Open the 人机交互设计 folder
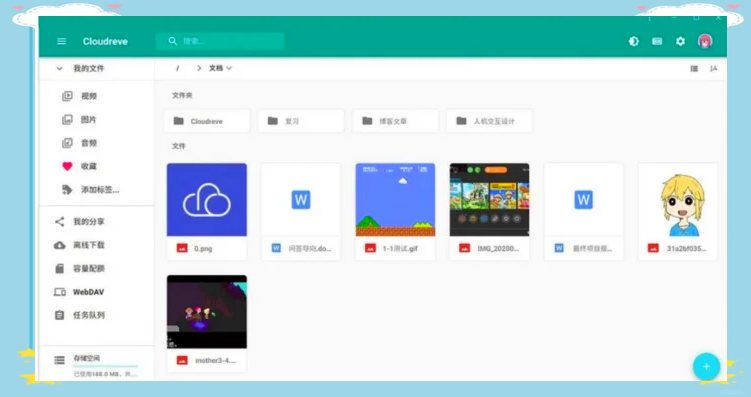The height and width of the screenshot is (397, 751). (489, 121)
